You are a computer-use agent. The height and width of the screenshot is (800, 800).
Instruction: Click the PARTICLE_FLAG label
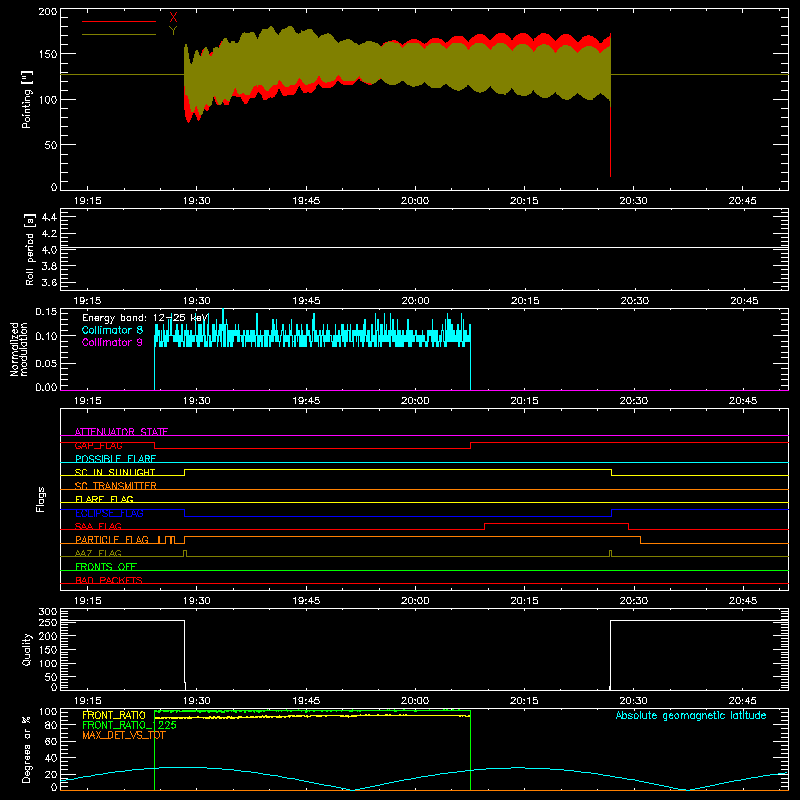pyautogui.click(x=112, y=539)
